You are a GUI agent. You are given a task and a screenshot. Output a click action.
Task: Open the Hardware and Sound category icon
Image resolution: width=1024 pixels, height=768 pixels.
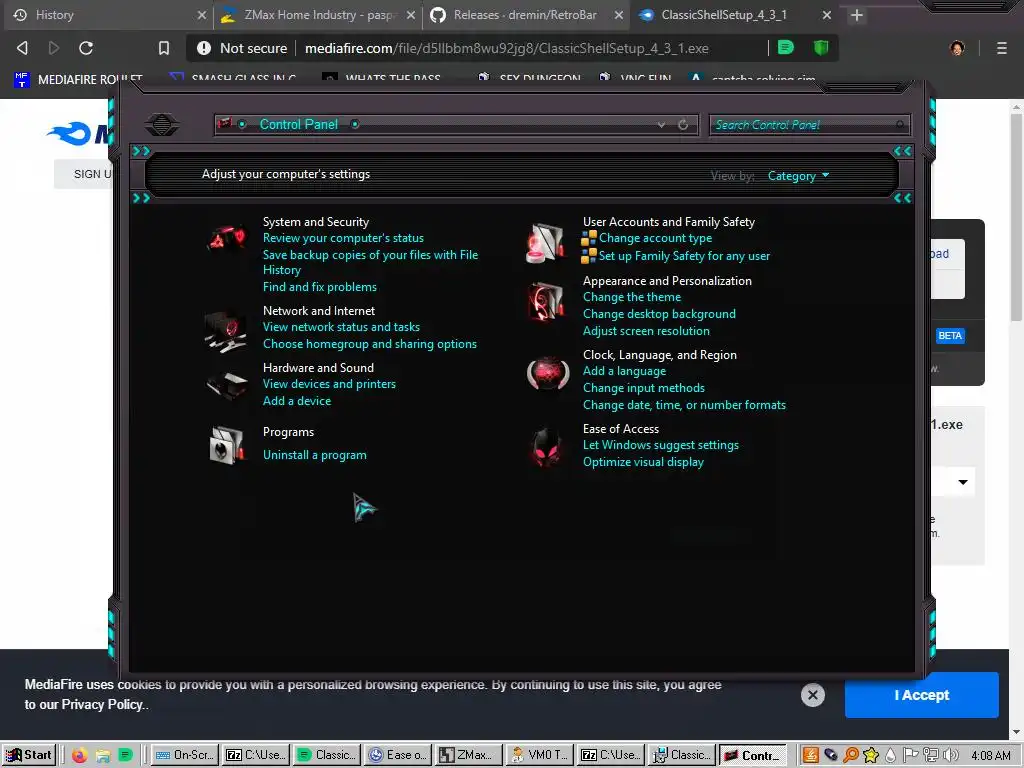[227, 385]
